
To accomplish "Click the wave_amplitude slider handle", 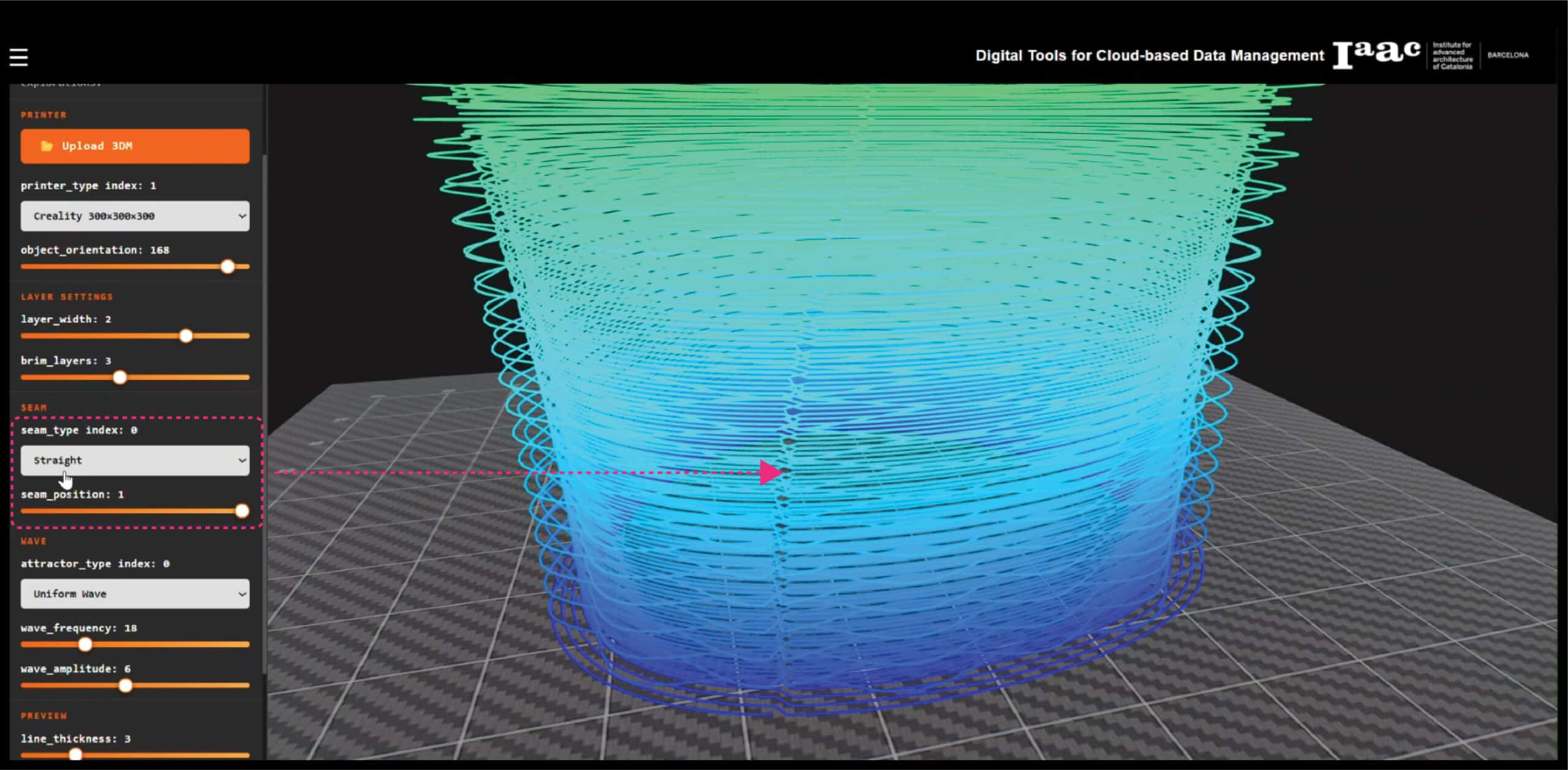I will pos(126,685).
